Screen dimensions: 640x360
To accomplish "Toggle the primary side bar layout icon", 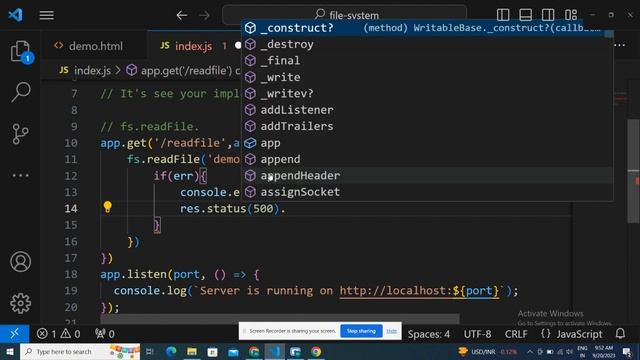I will pyautogui.click(x=503, y=15).
